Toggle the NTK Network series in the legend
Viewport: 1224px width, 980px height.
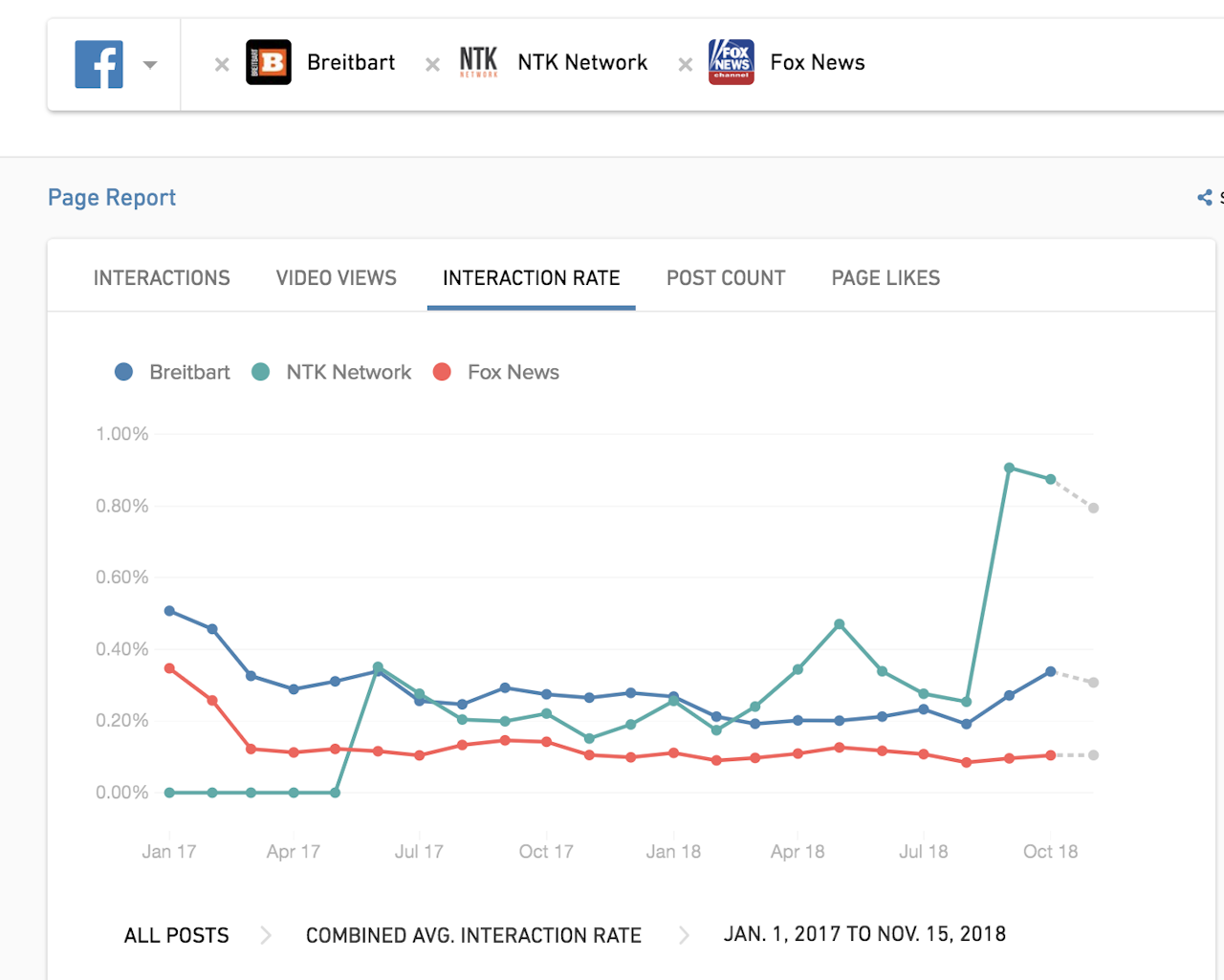(331, 372)
